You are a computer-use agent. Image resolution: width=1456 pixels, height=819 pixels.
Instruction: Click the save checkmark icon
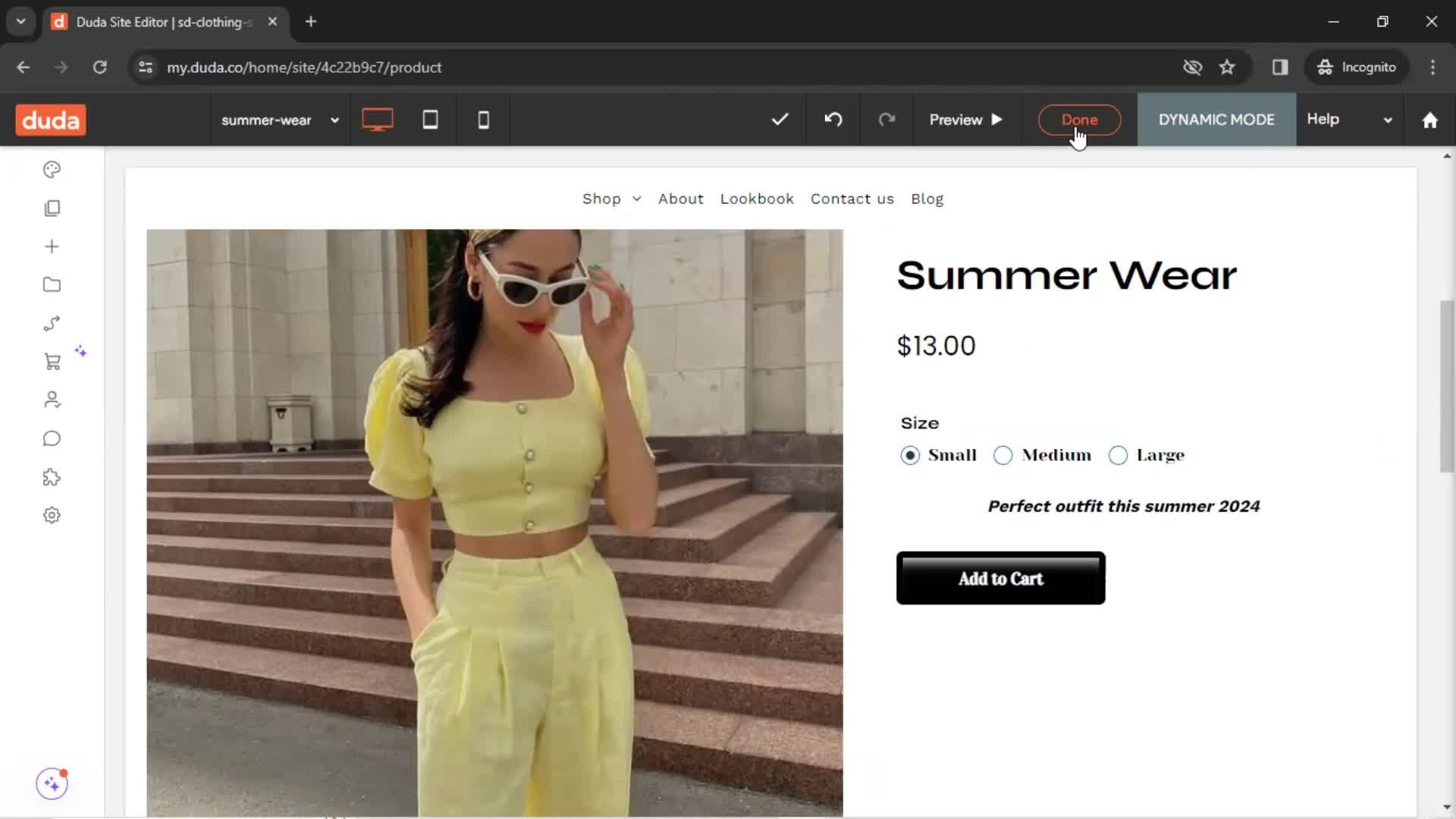pos(780,119)
